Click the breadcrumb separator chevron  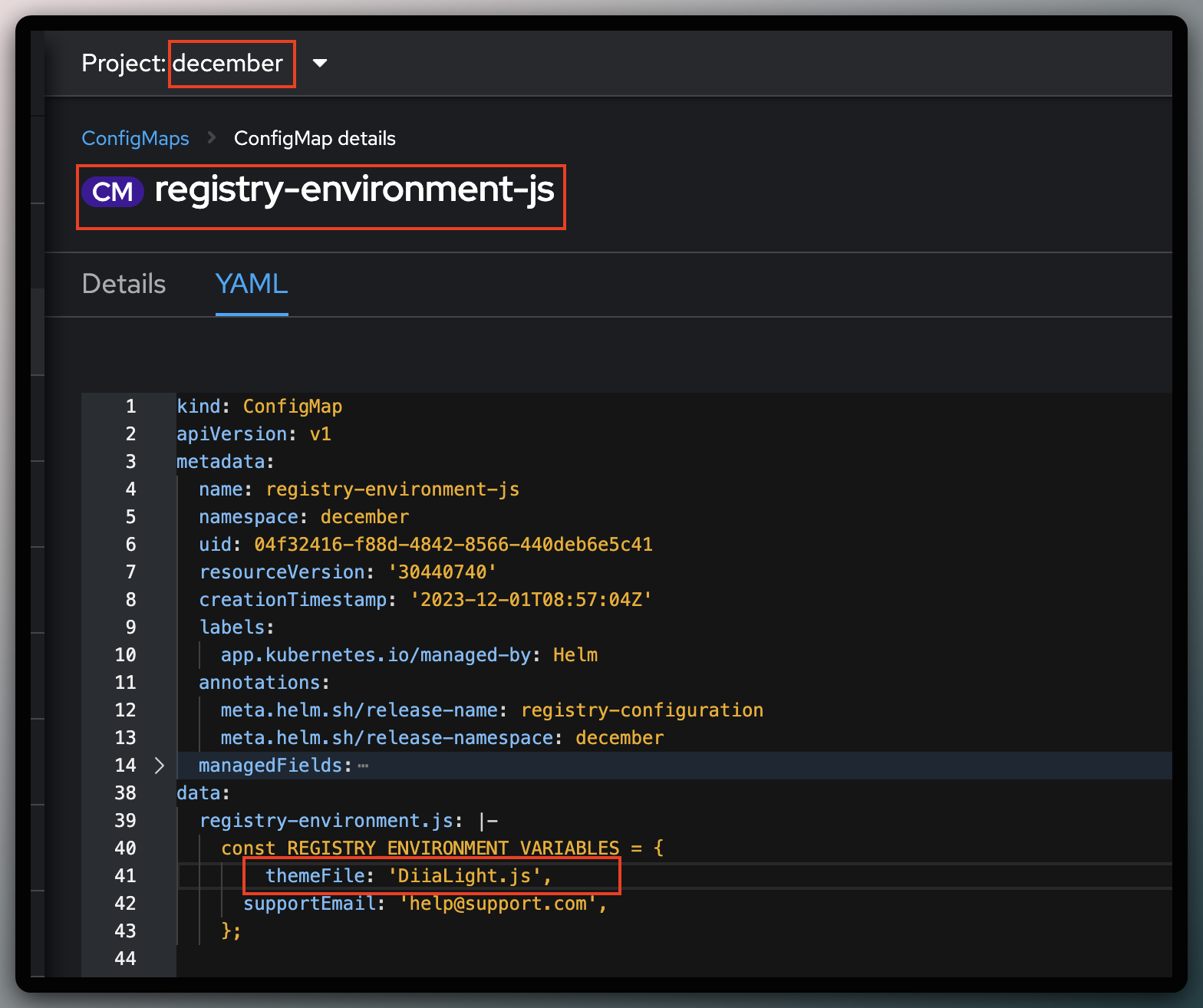(x=212, y=138)
